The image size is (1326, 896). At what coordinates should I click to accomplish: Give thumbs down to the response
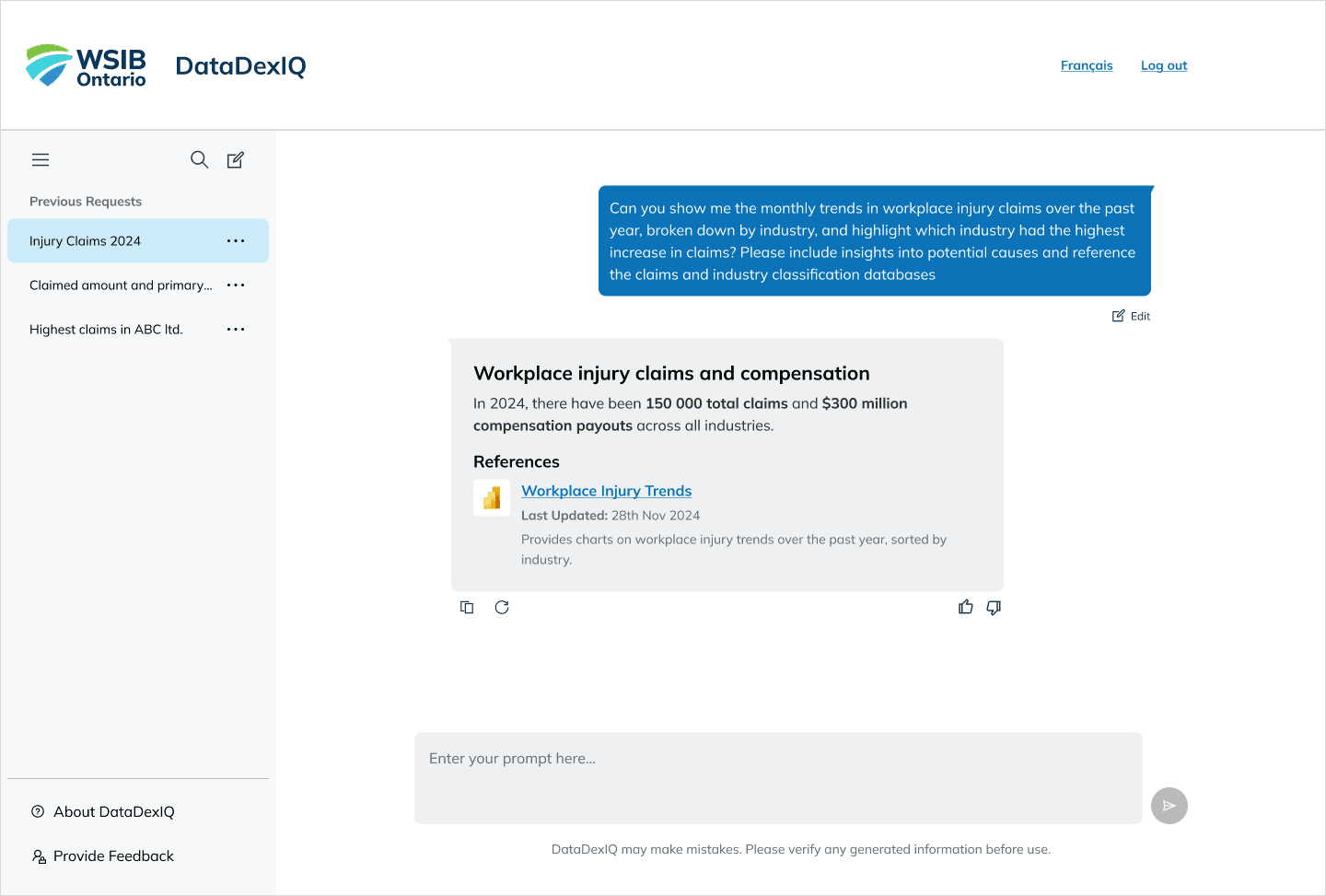pos(994,607)
